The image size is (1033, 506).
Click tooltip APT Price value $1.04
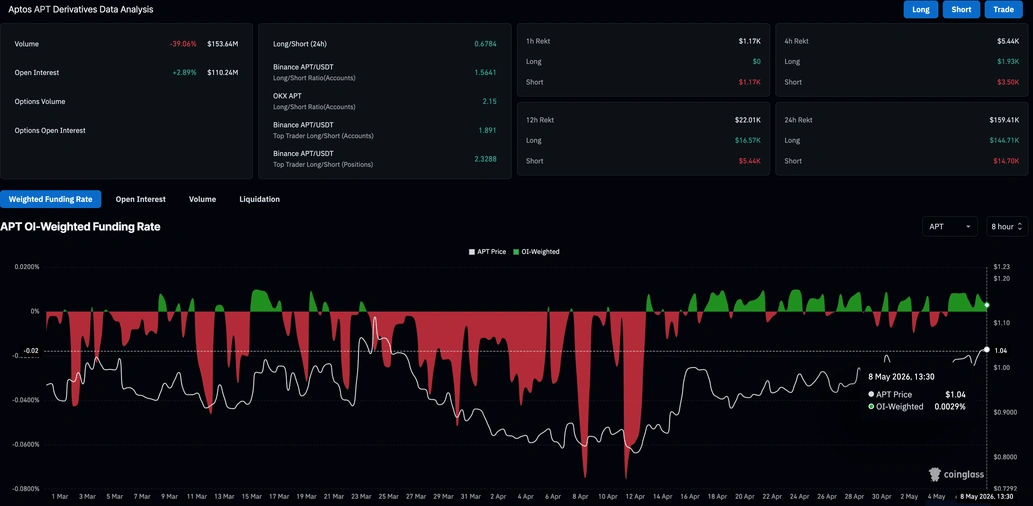[x=956, y=394]
